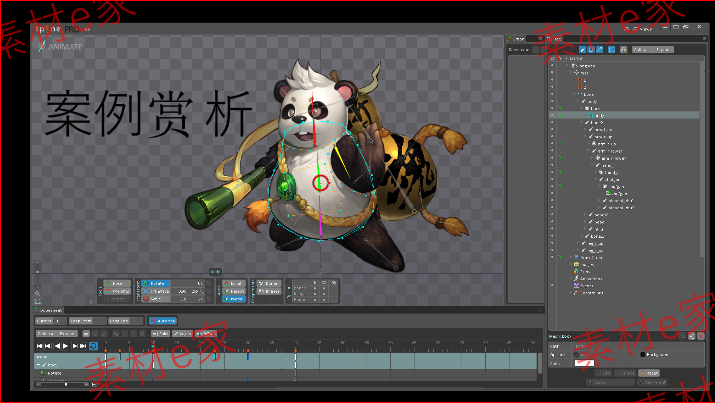This screenshot has height=403, width=715.
Task: Go to the next keyframe
Action: point(75,346)
